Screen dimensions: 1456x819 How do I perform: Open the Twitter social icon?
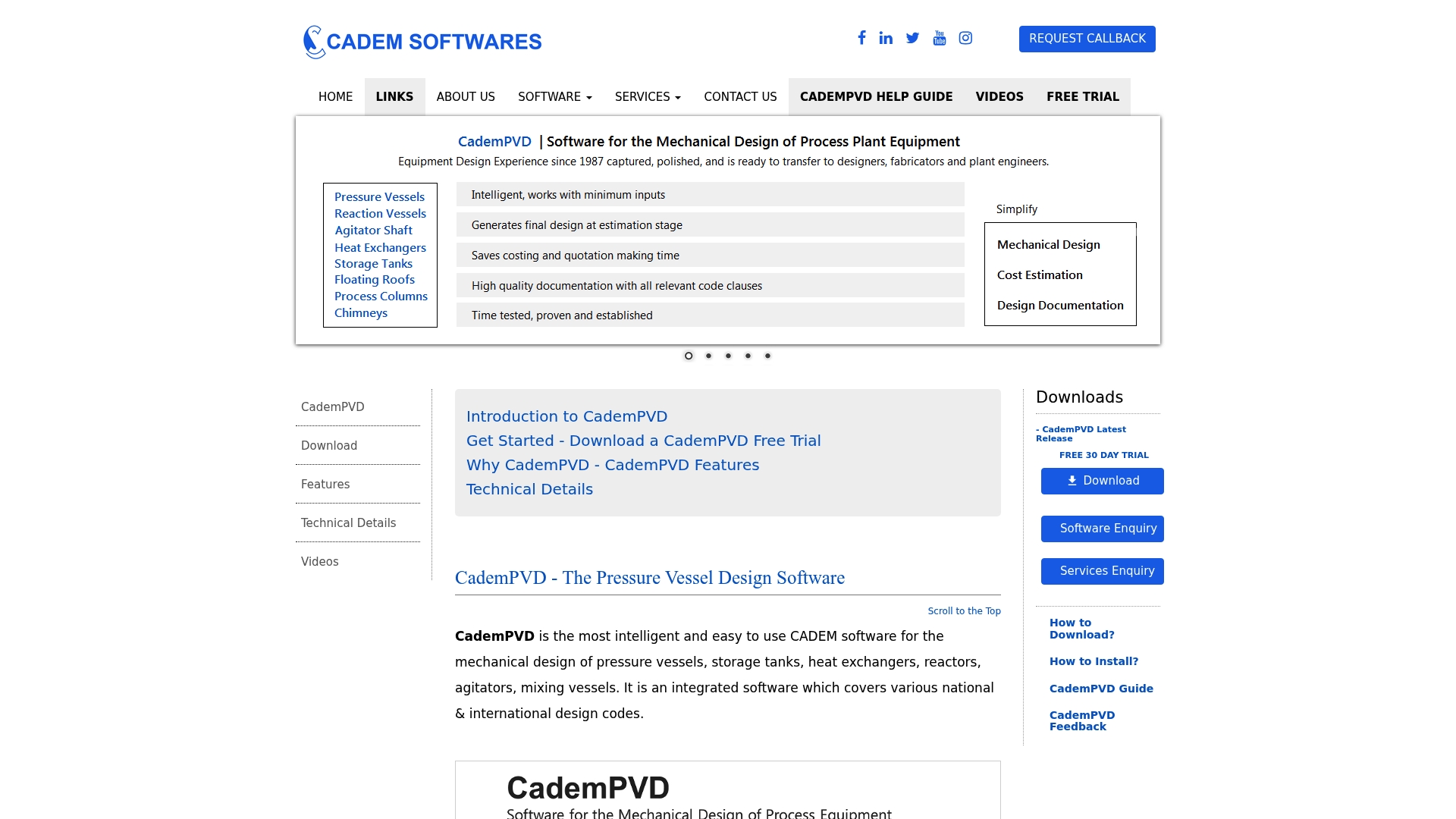pyautogui.click(x=912, y=38)
